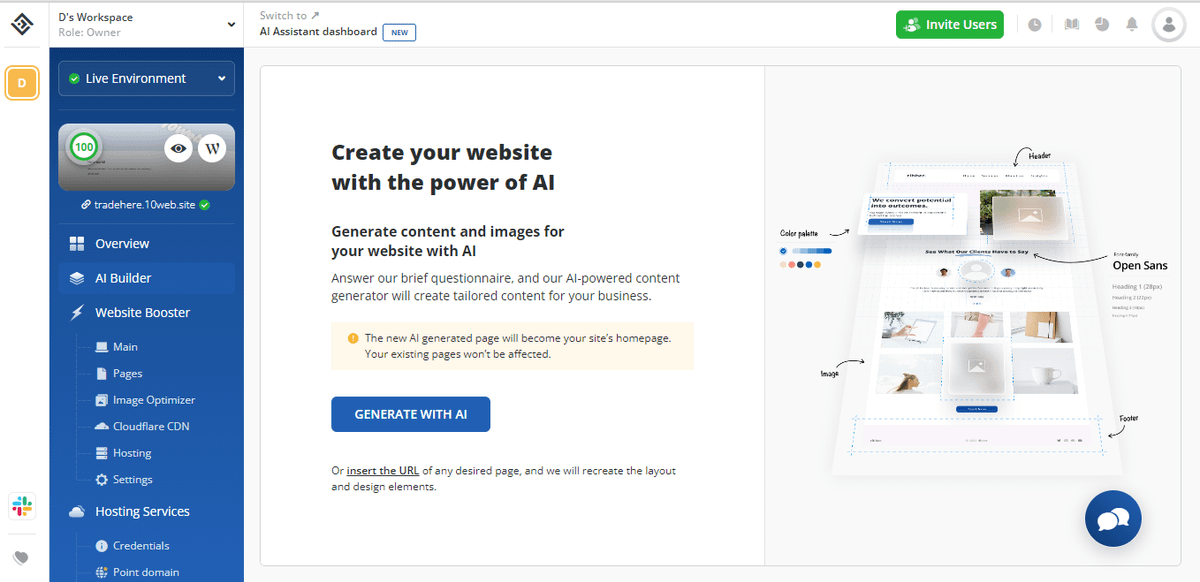The width and height of the screenshot is (1200, 582).
Task: Click the 100 performance score circle
Action: pos(84,148)
